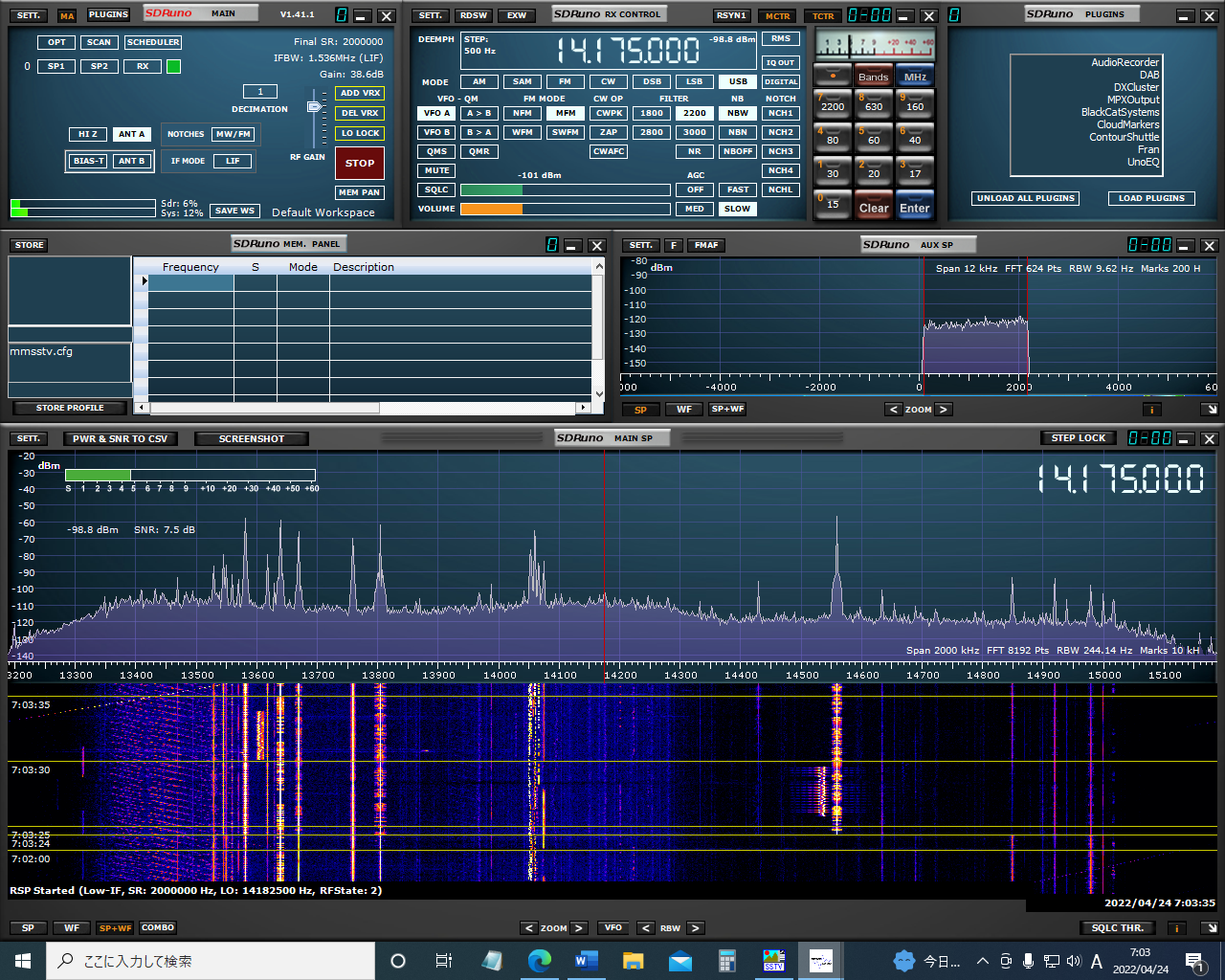Click the resize arrow icon in MAIN SP window

click(1211, 927)
